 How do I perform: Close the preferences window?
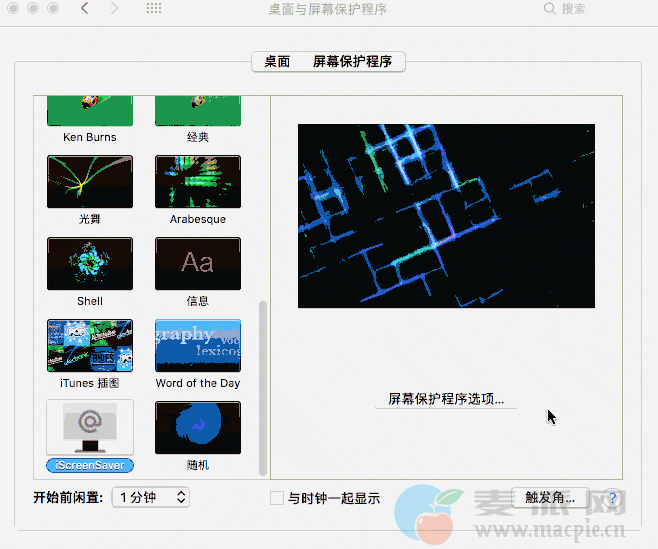tap(13, 8)
